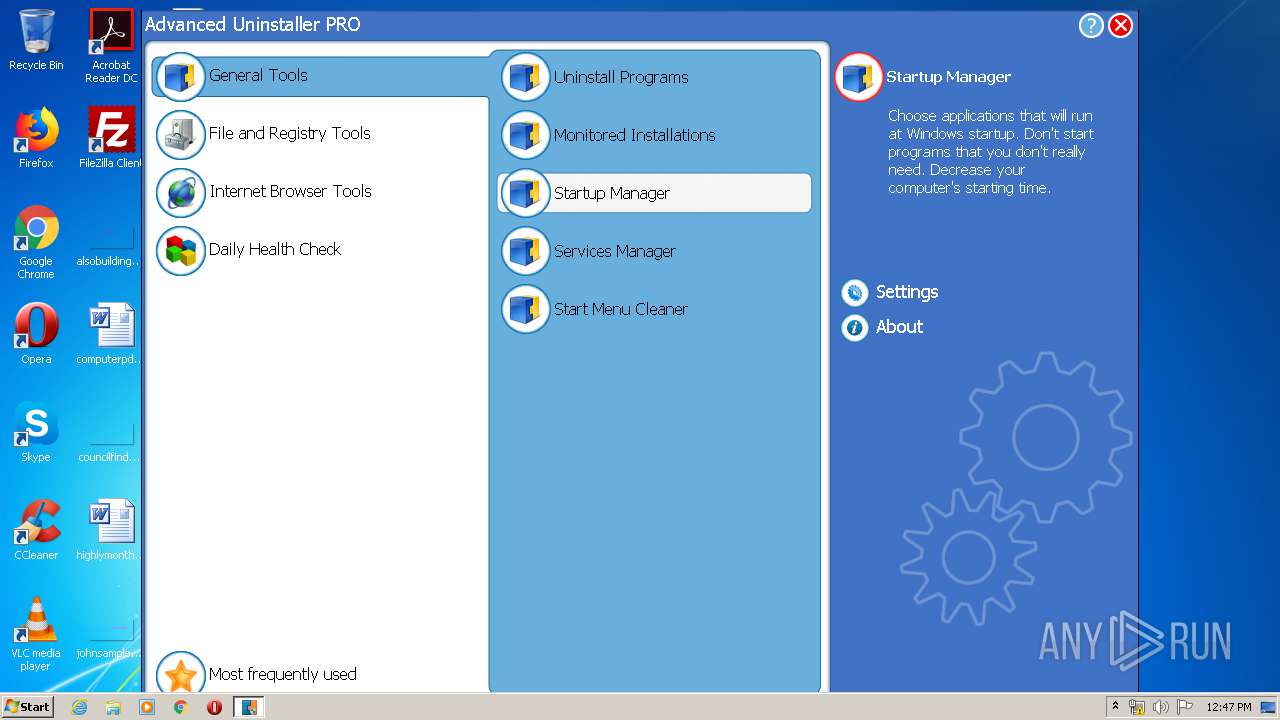This screenshot has height=720, width=1280.
Task: Click the Settings gear icon
Action: [x=855, y=292]
